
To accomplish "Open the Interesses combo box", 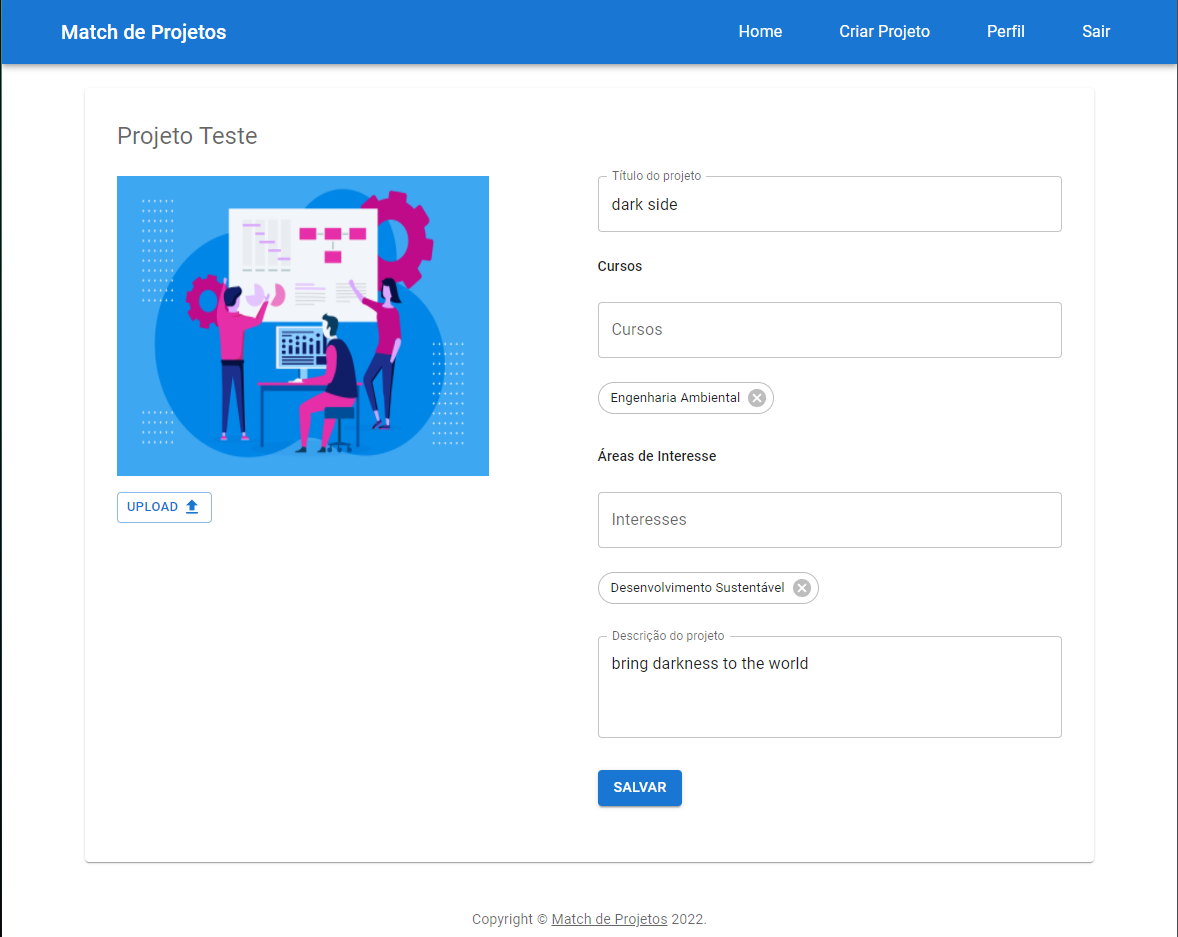I will pyautogui.click(x=829, y=520).
